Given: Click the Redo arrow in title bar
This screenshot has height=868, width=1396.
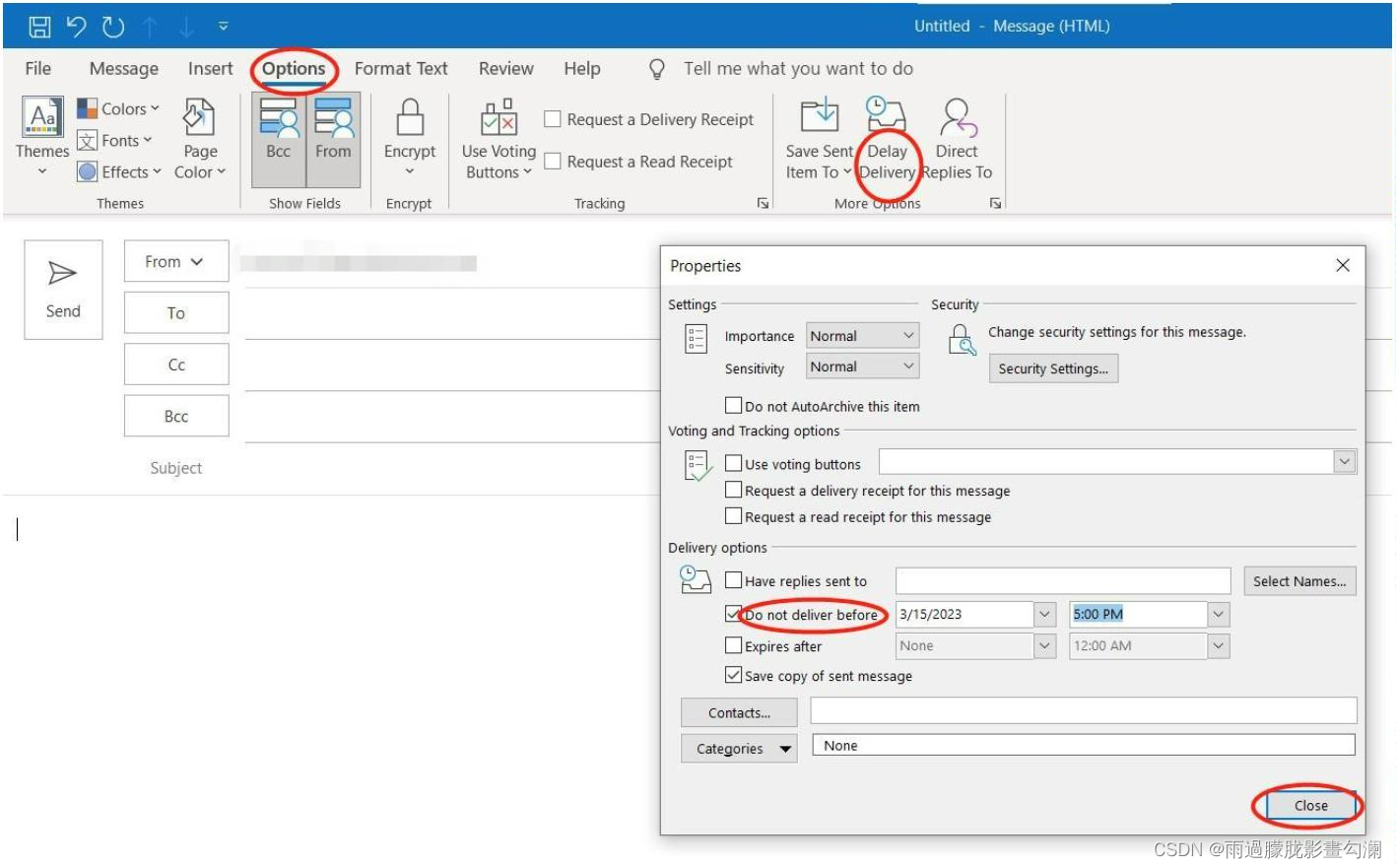Looking at the screenshot, I should tap(113, 27).
